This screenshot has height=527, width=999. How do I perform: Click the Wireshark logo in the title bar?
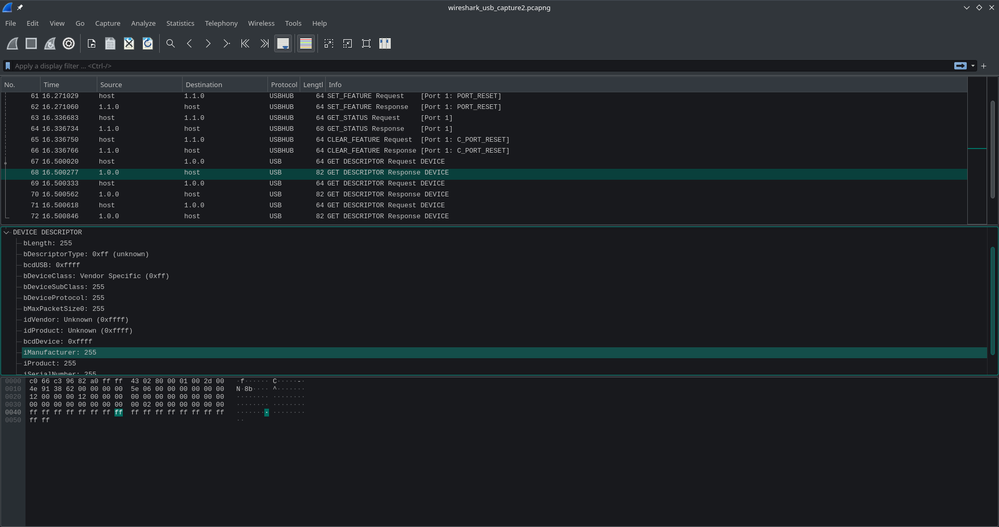[7, 8]
